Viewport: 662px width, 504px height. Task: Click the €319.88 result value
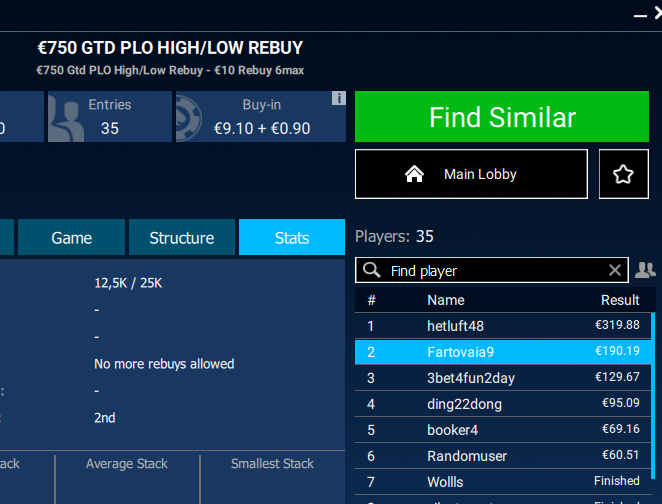point(617,325)
